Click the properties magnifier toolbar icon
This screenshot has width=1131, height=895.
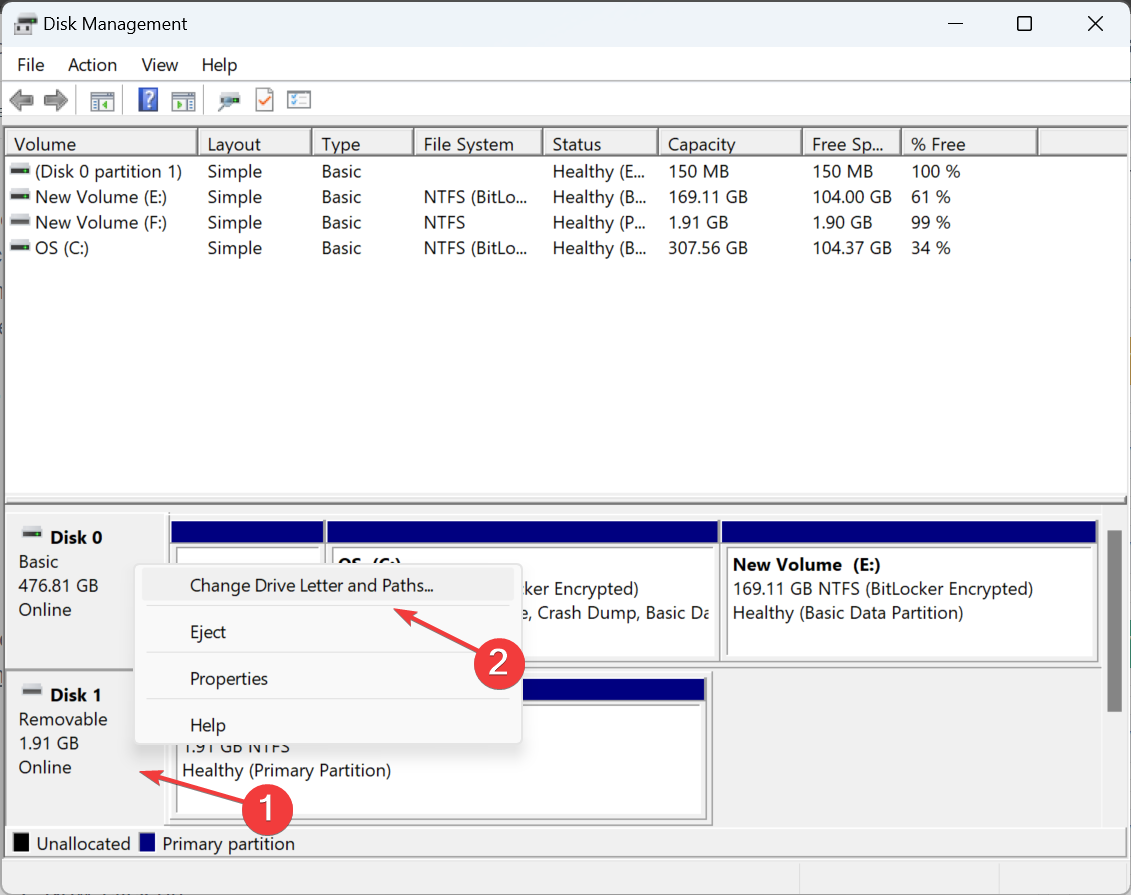coord(228,99)
